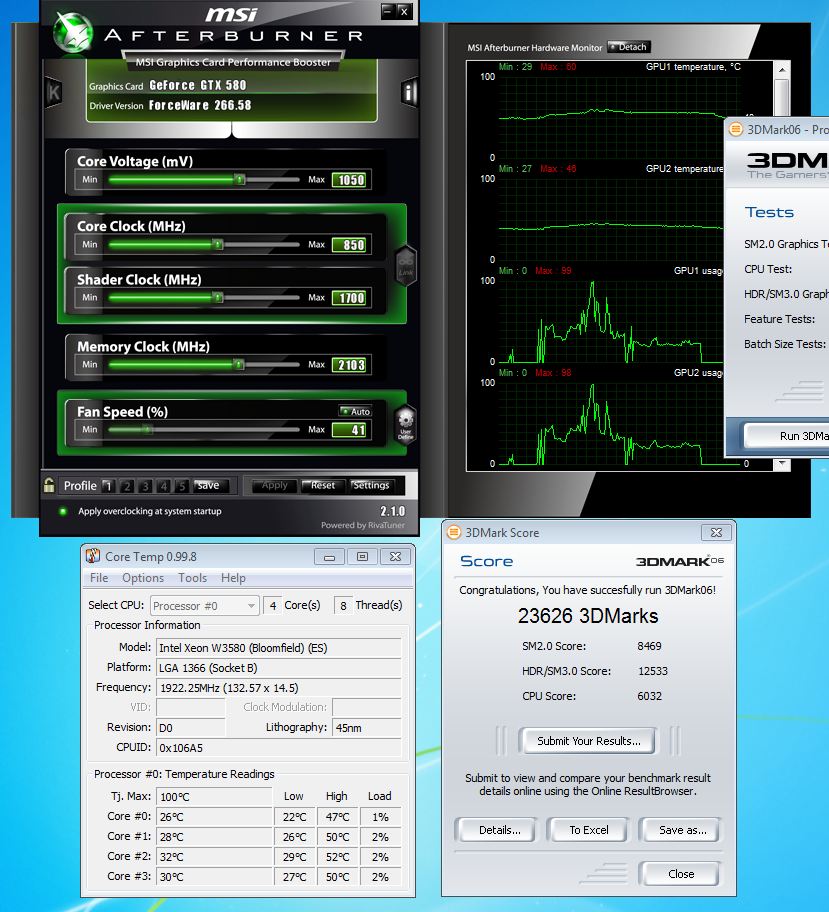Open the Select CPU Processor #0 dropdown
The height and width of the screenshot is (912, 829).
click(x=204, y=605)
